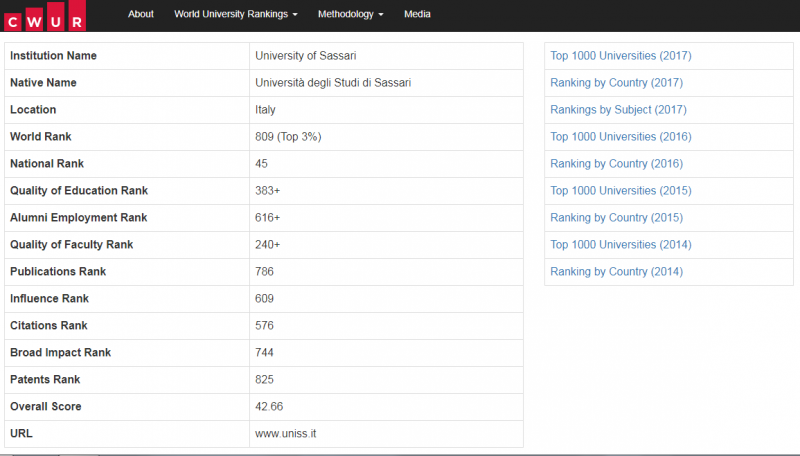
Task: Open the About page
Action: (141, 14)
